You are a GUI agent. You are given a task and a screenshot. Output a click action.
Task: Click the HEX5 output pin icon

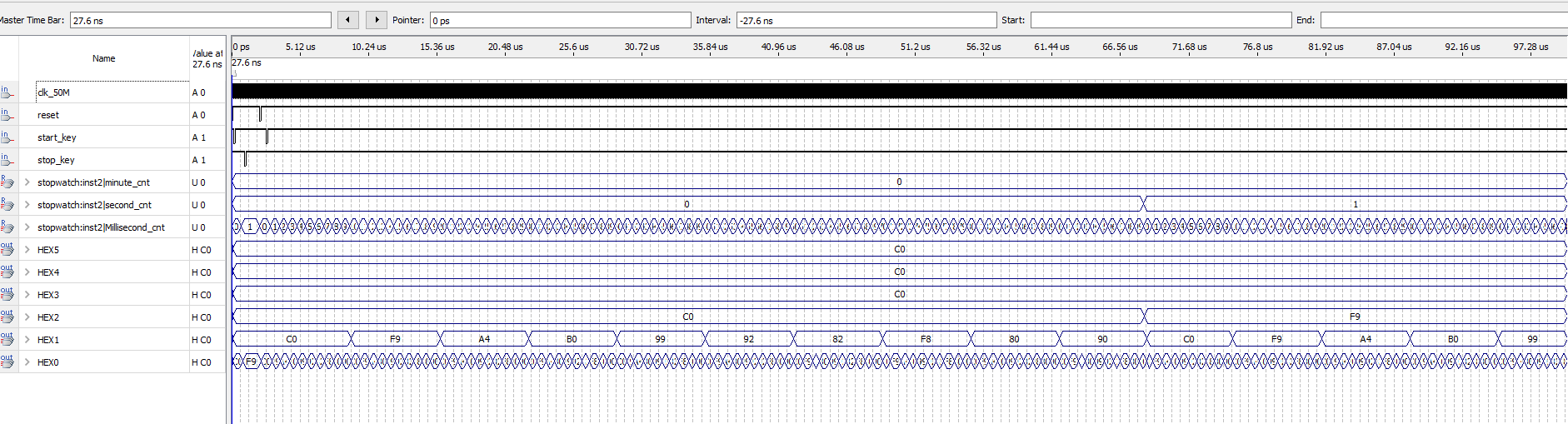(x=7, y=249)
